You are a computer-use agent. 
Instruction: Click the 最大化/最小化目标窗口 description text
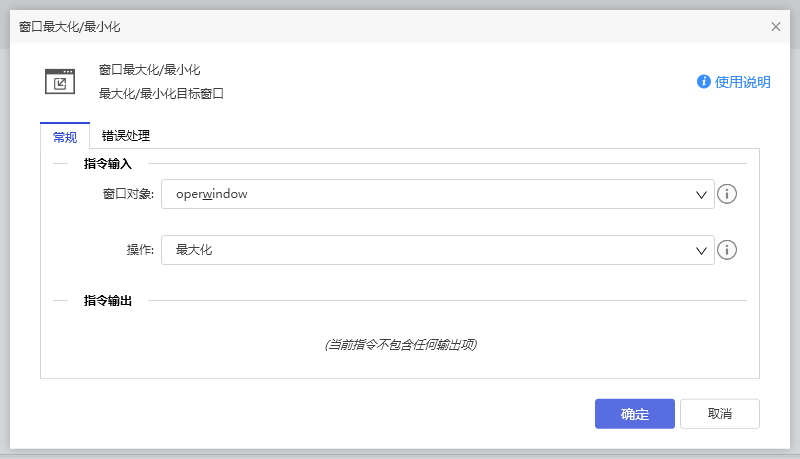tap(161, 94)
